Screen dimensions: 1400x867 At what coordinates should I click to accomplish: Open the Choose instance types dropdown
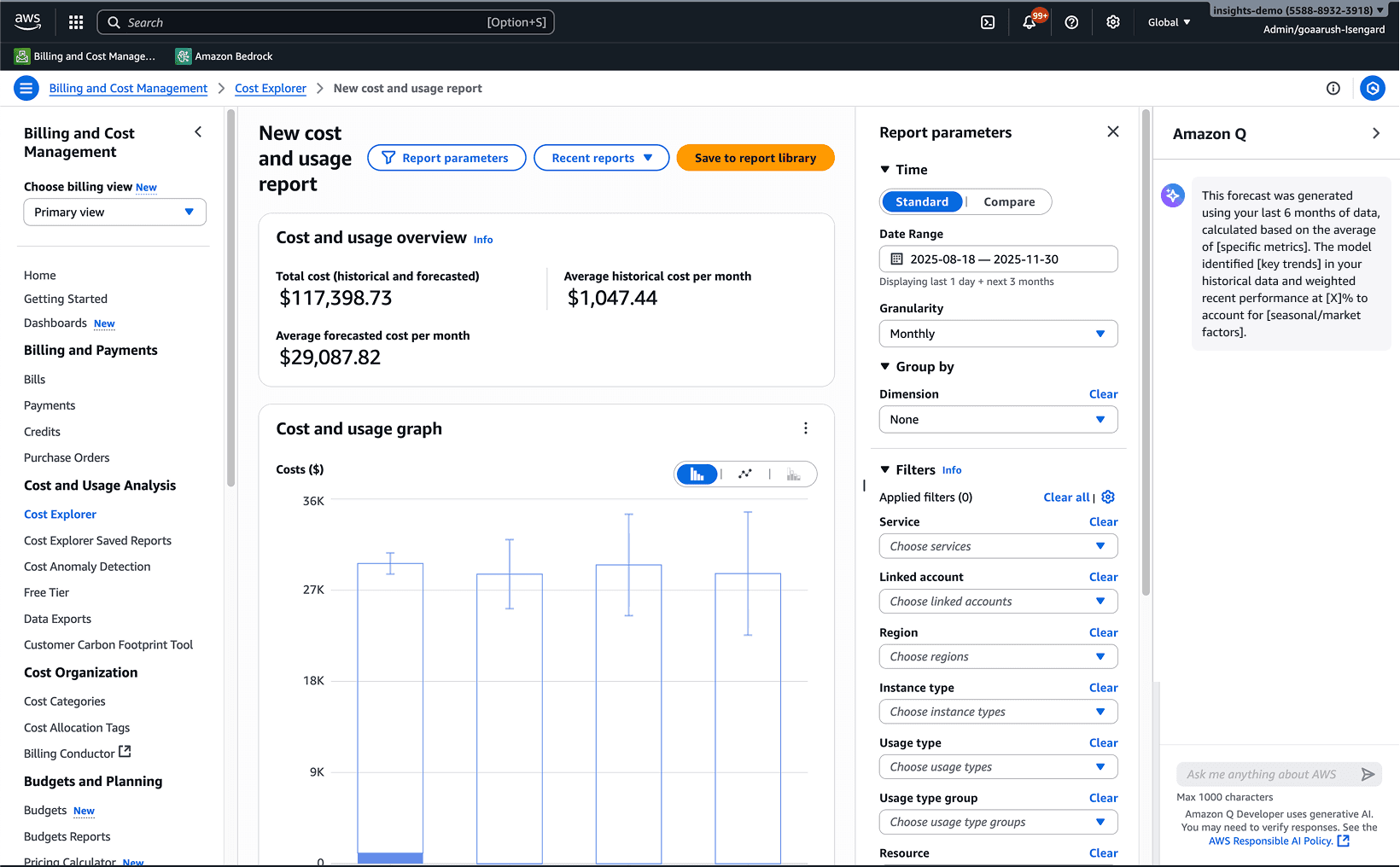click(998, 712)
